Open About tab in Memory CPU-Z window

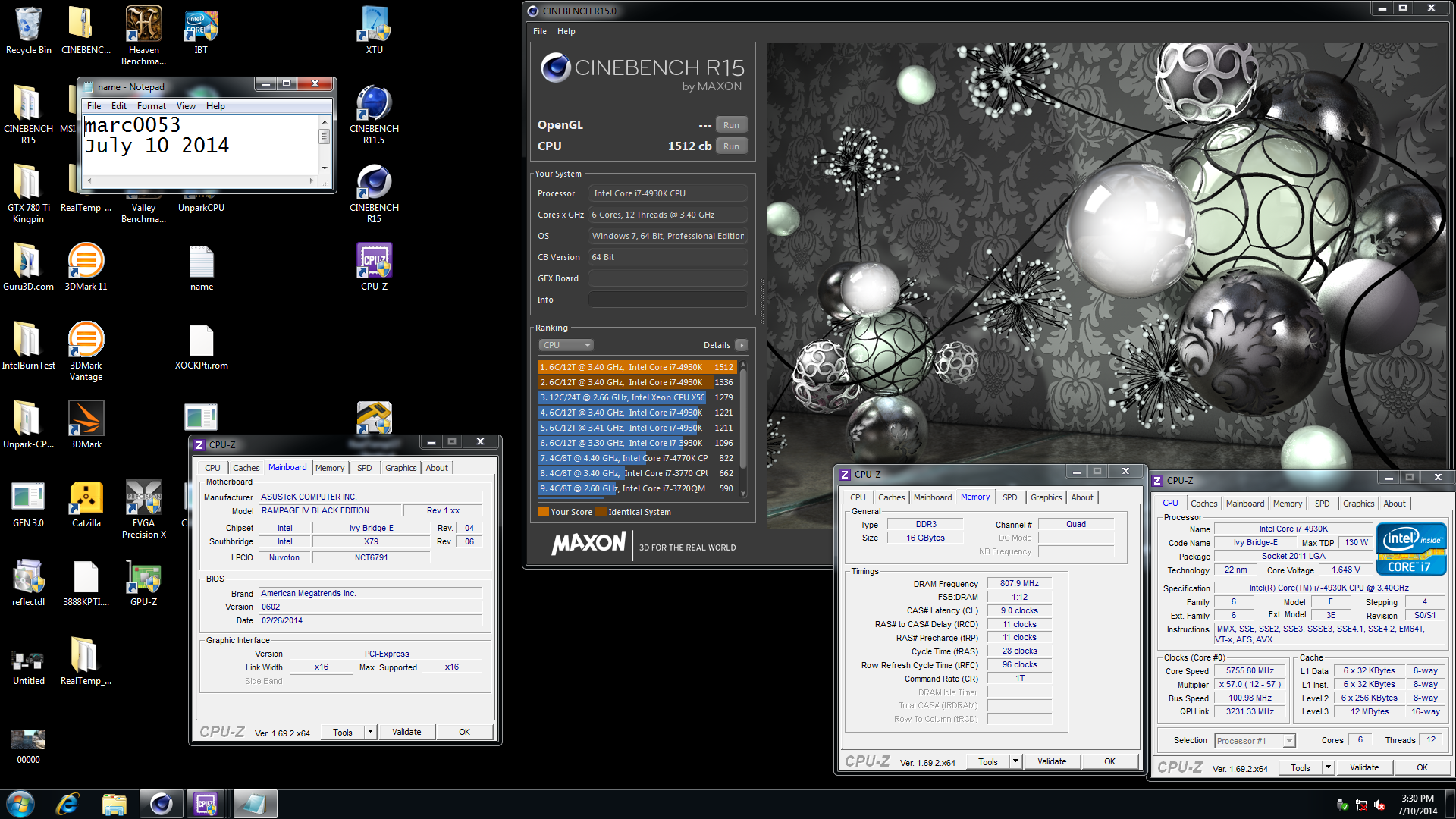coord(1082,497)
